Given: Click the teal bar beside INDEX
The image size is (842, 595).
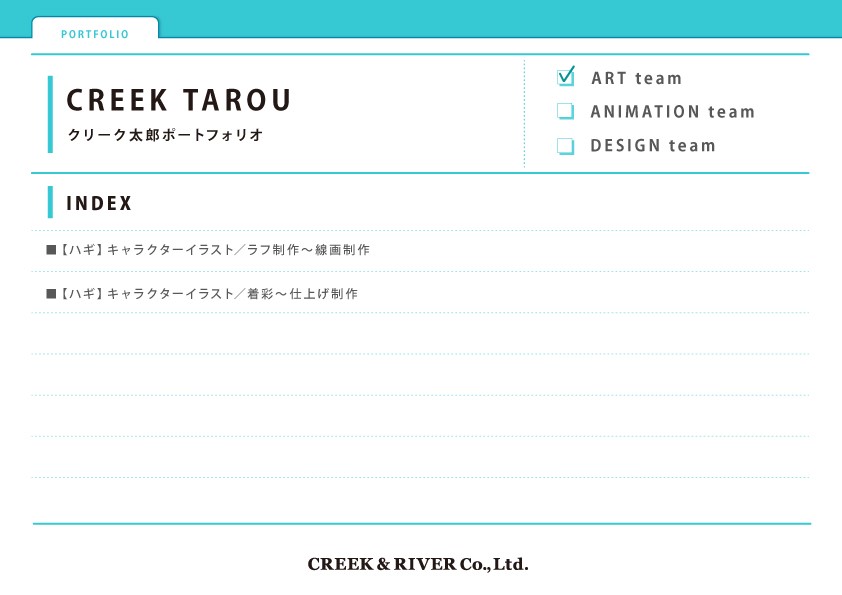Looking at the screenshot, I should [x=50, y=202].
